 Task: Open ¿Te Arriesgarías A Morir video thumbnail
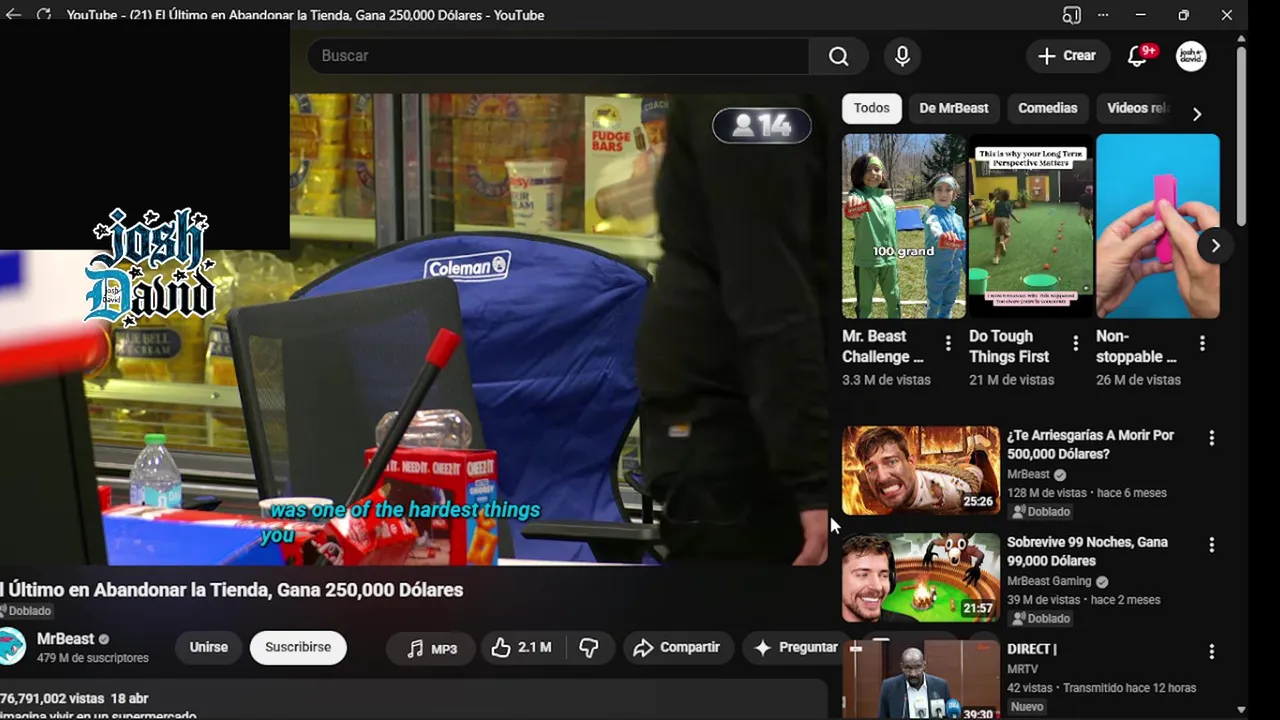point(920,471)
